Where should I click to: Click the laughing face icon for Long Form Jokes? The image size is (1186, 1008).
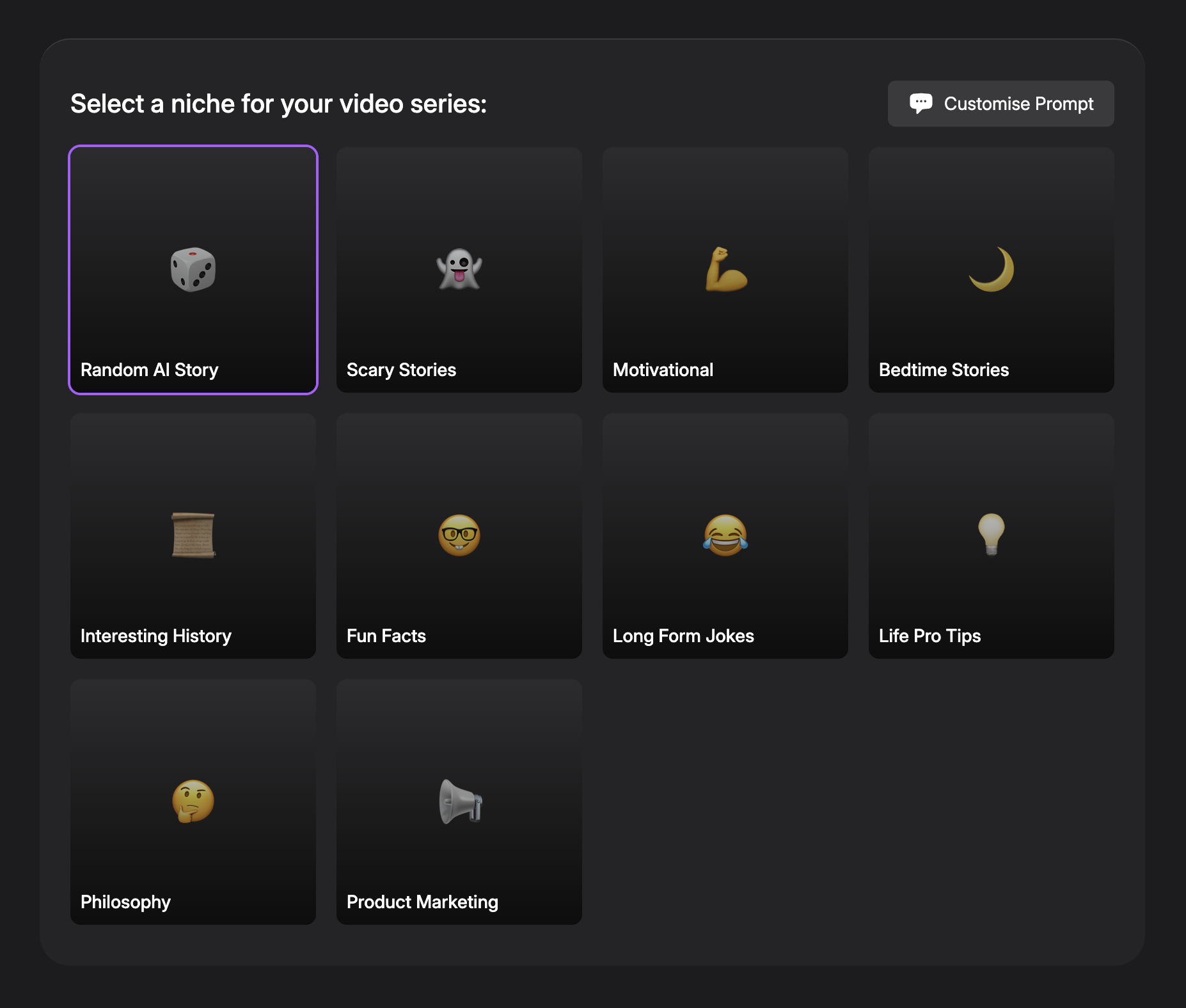[725, 535]
